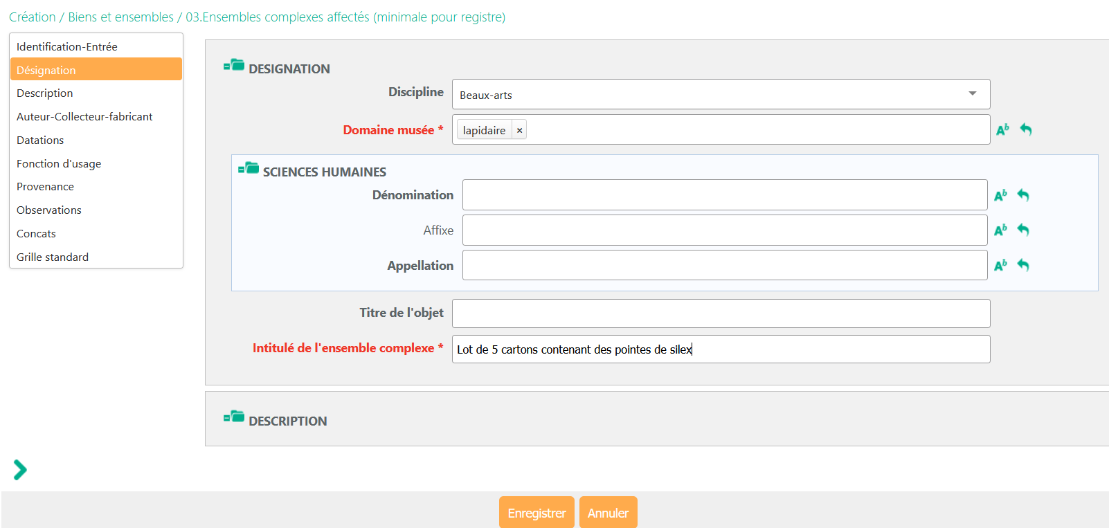
Task: Open the Discipline dropdown showing Beaux-arts
Action: [x=720, y=95]
